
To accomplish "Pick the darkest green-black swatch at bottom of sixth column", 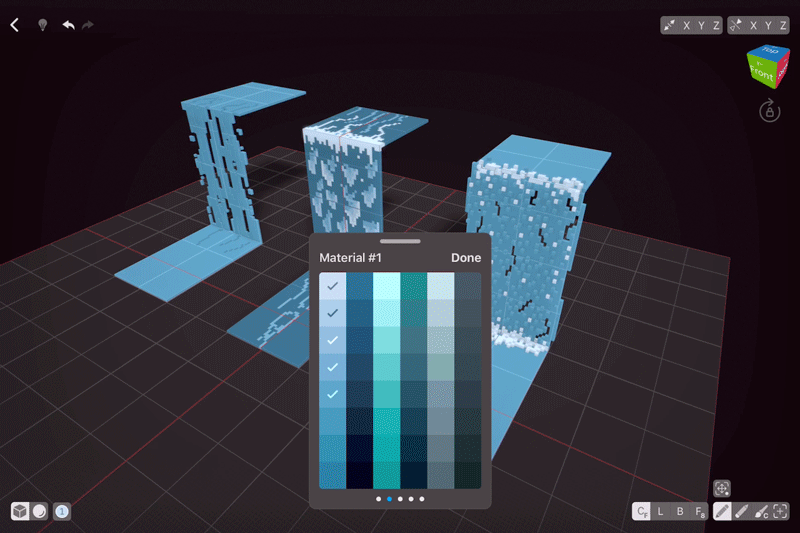I will coord(468,475).
